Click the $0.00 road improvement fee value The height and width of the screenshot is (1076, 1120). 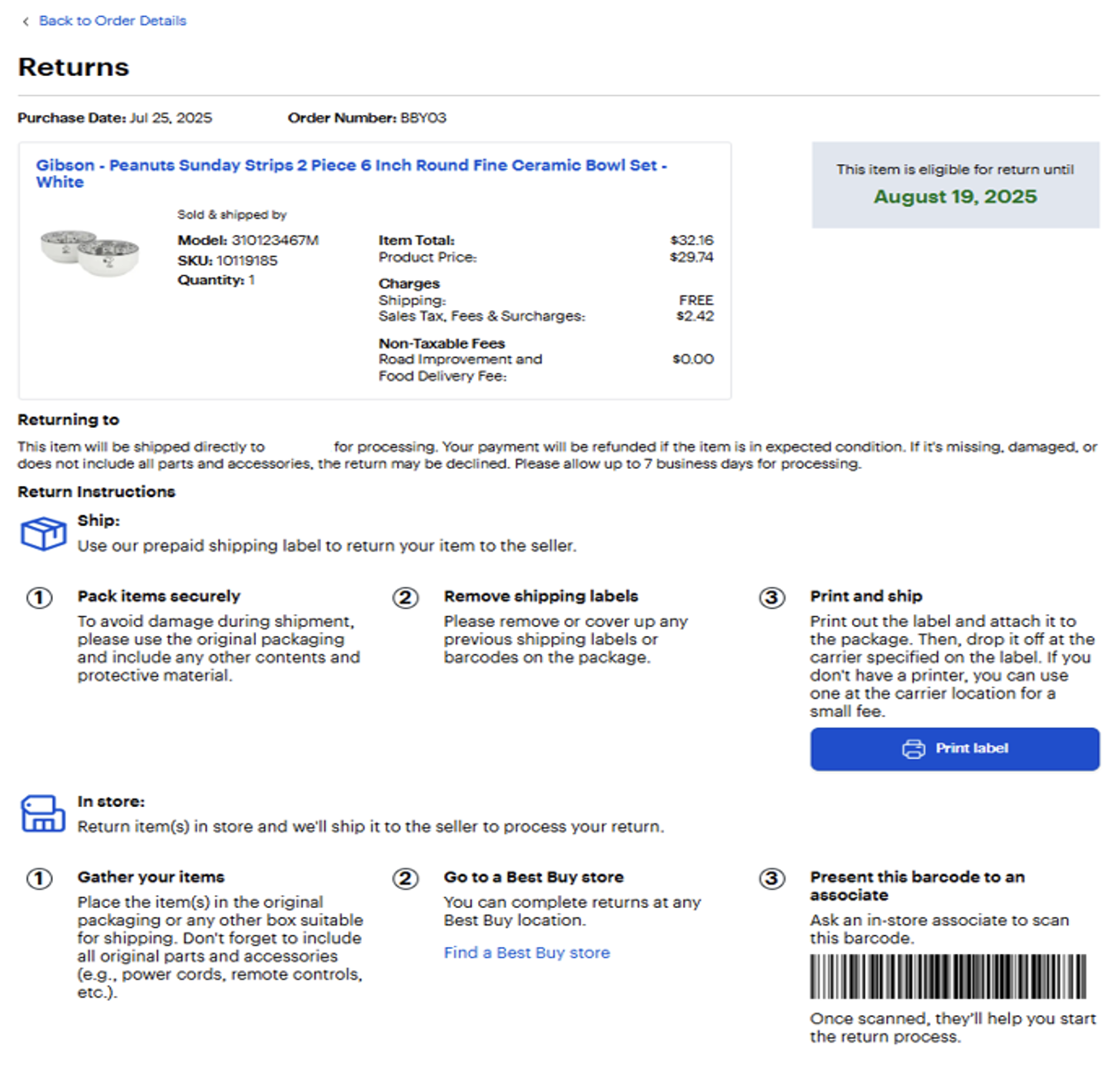693,360
